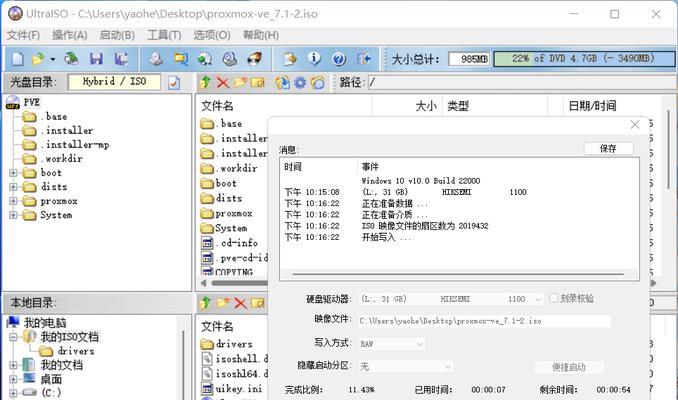Open the 启动(B) menu
Viewport: 678px width, 400px height.
[x=117, y=35]
